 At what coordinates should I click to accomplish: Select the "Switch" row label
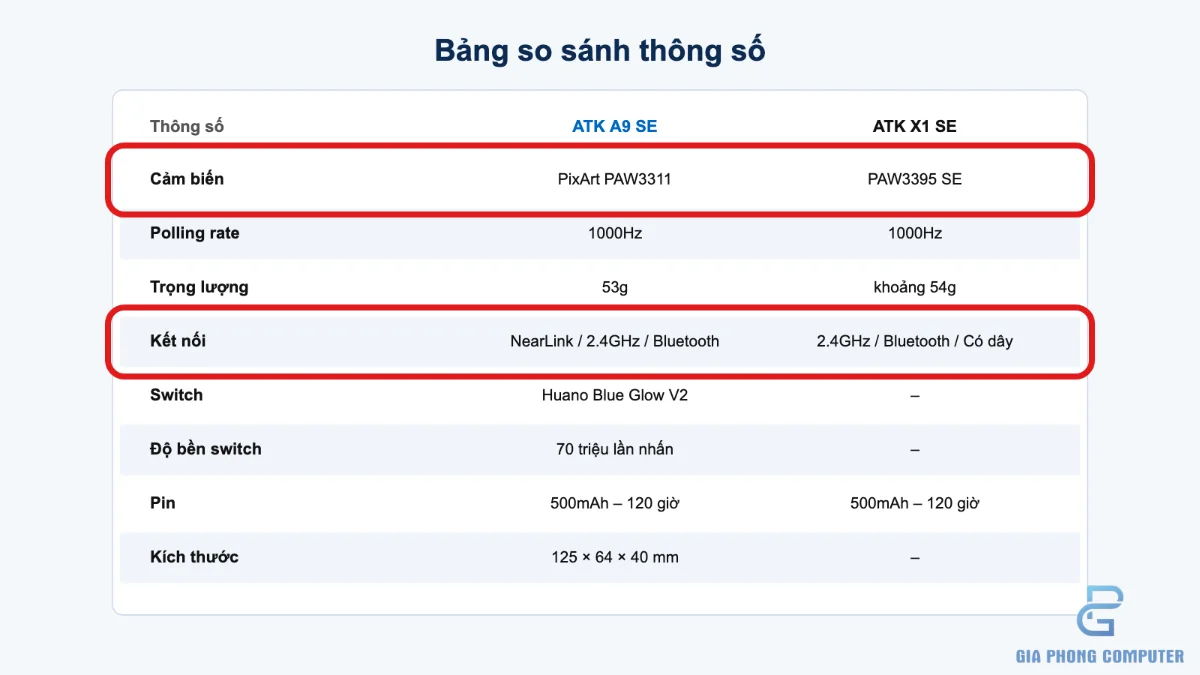176,395
